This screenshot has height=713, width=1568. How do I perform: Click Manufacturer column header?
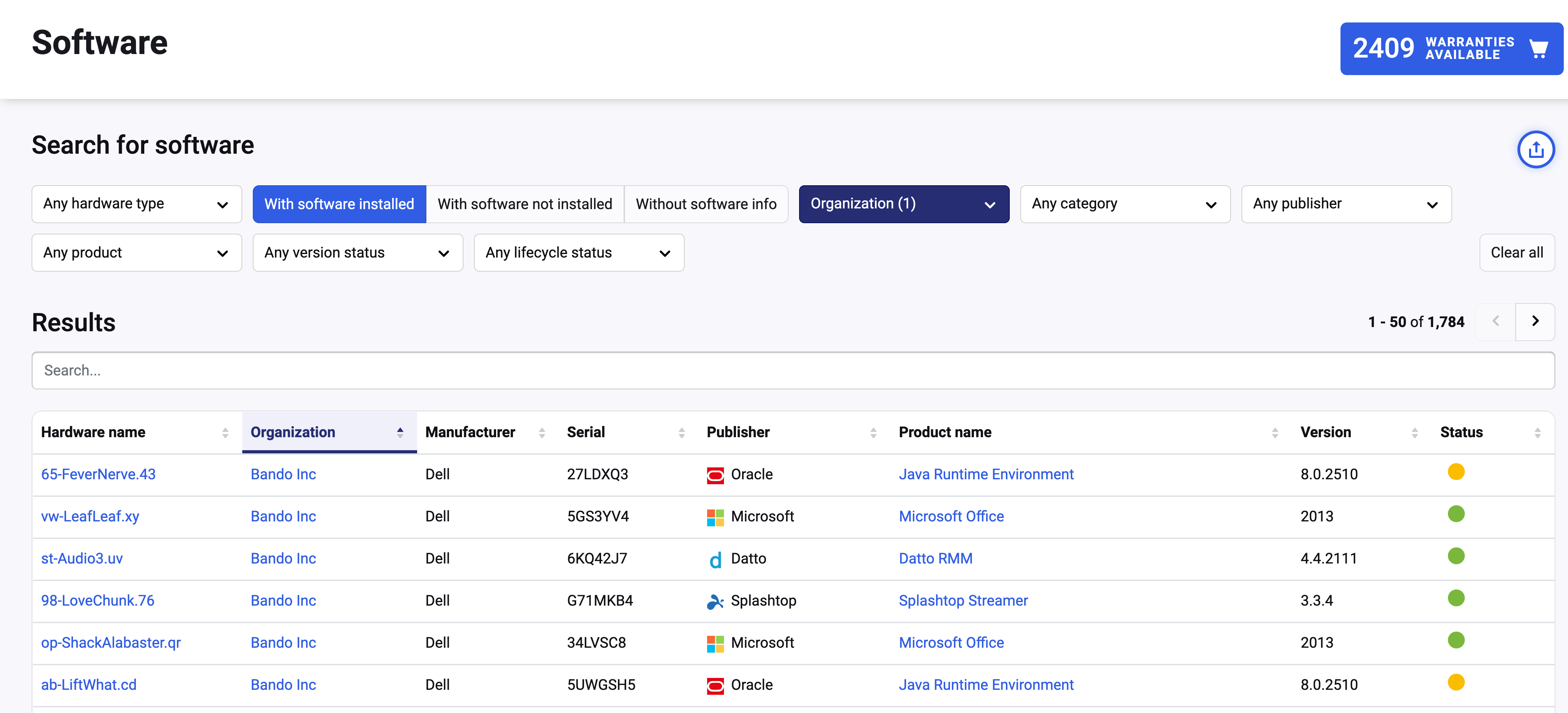470,433
